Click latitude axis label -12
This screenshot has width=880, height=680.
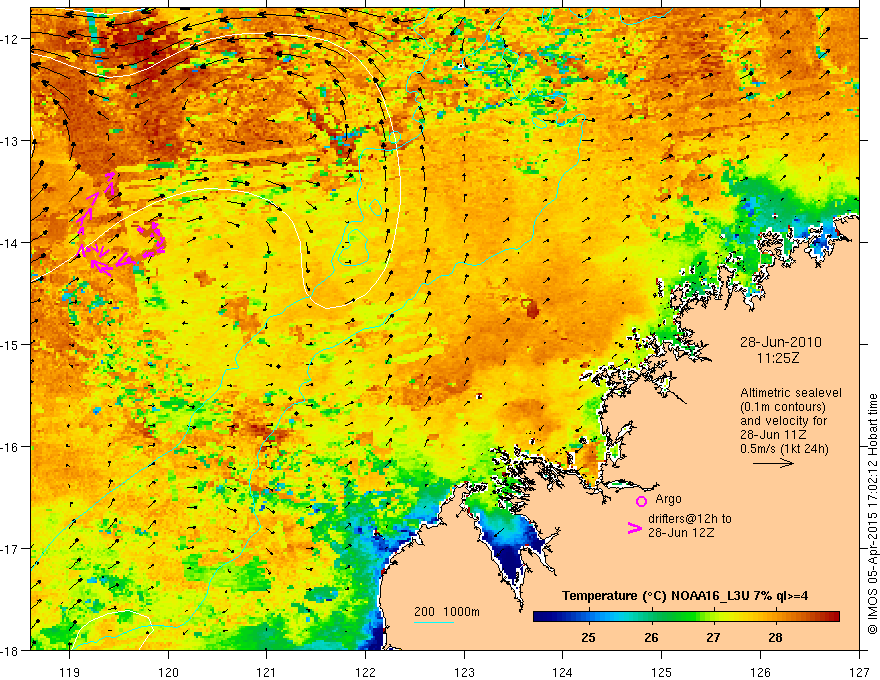(x=11, y=39)
